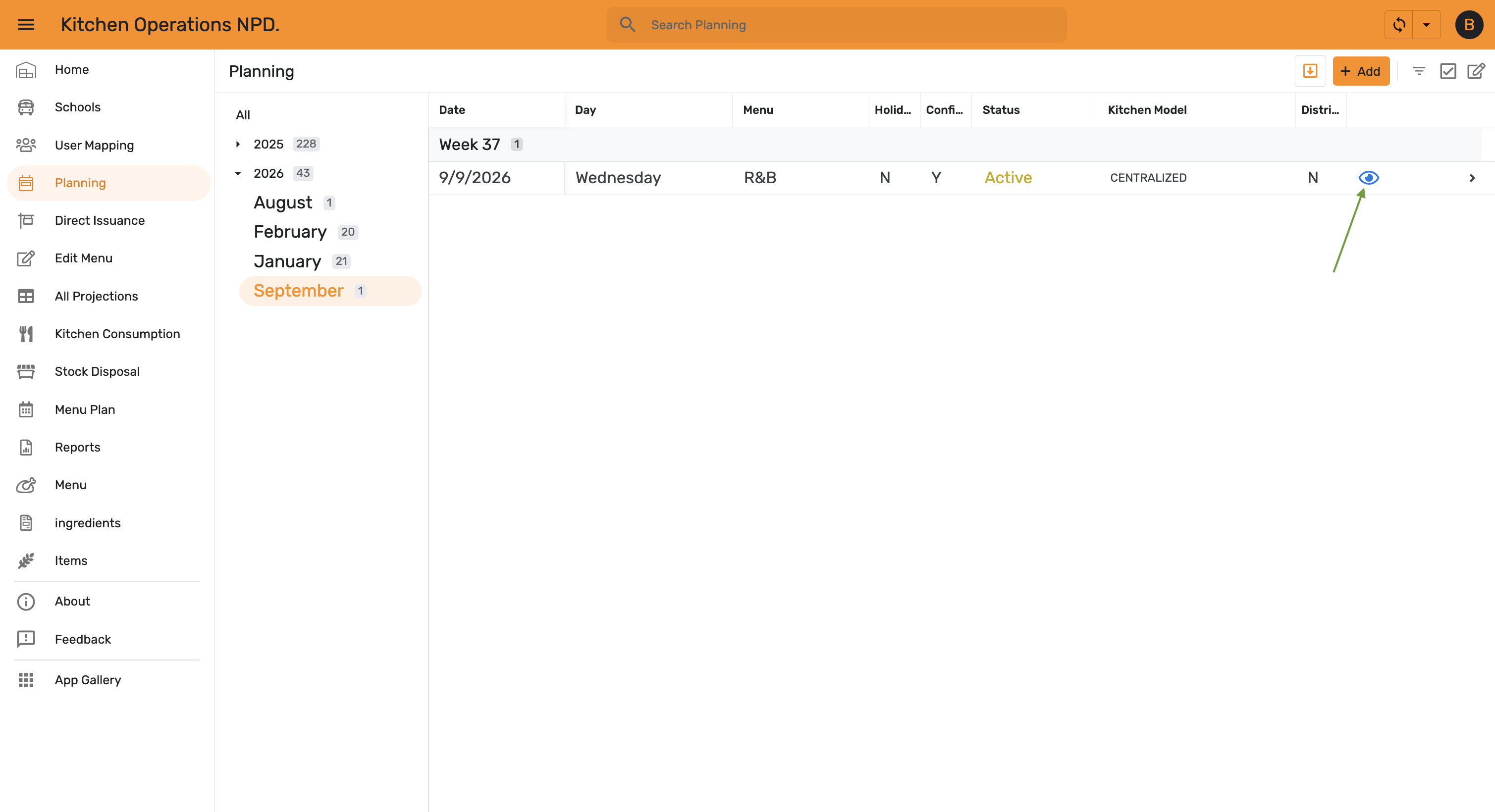Click the Add button
1495x812 pixels.
tap(1361, 71)
